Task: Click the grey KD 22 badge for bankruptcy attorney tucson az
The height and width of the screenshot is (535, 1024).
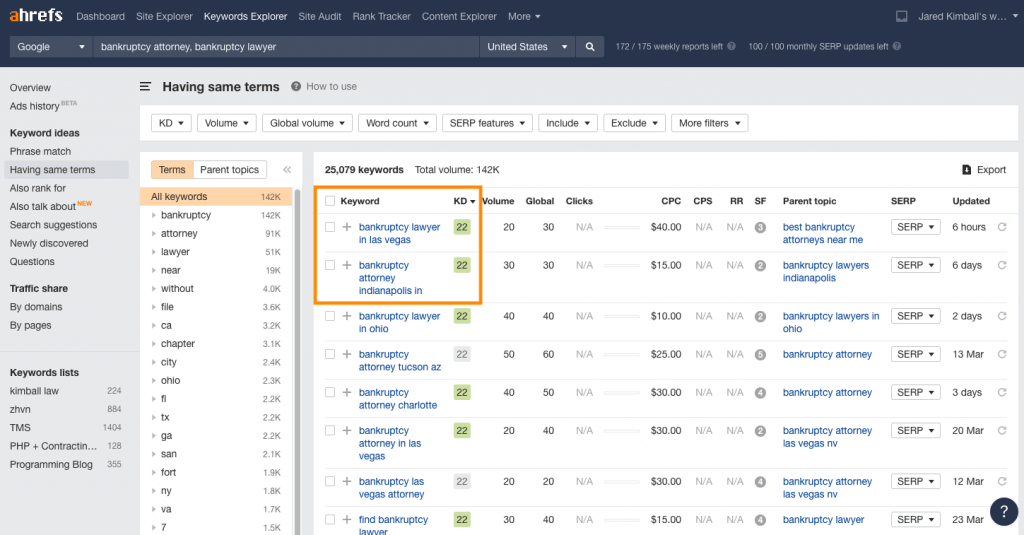Action: point(462,355)
